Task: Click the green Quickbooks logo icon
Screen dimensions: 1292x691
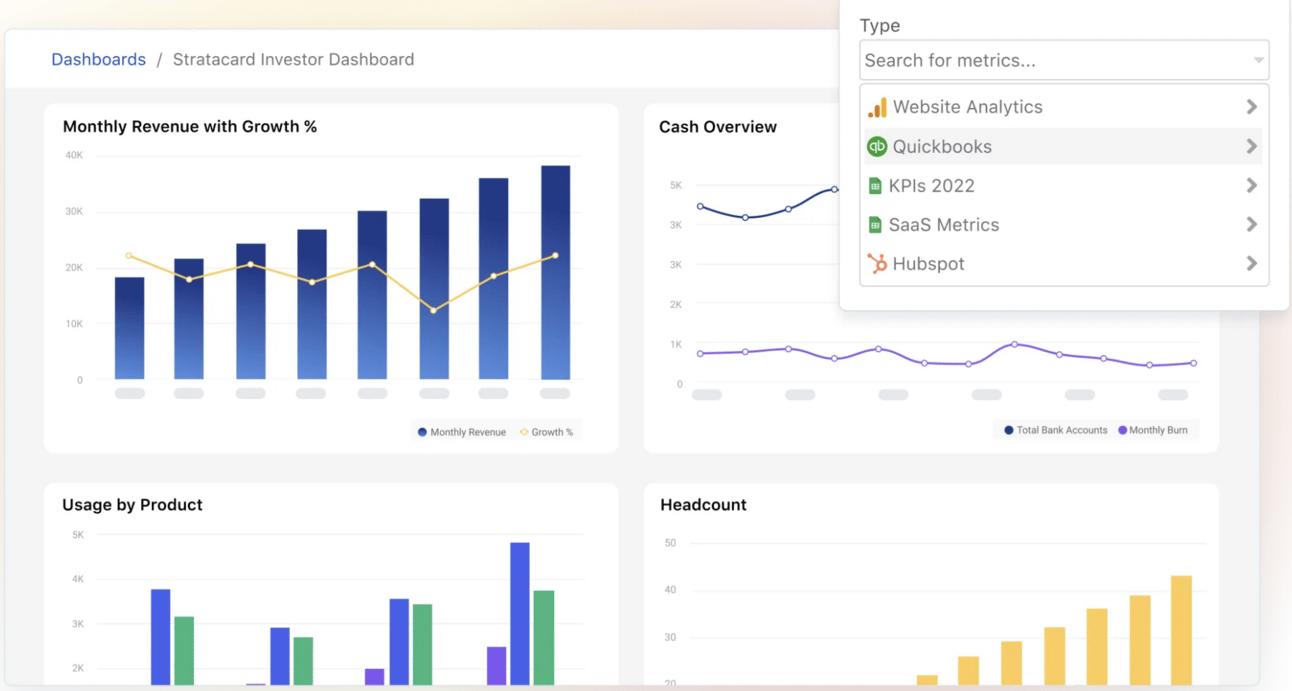Action: click(877, 146)
